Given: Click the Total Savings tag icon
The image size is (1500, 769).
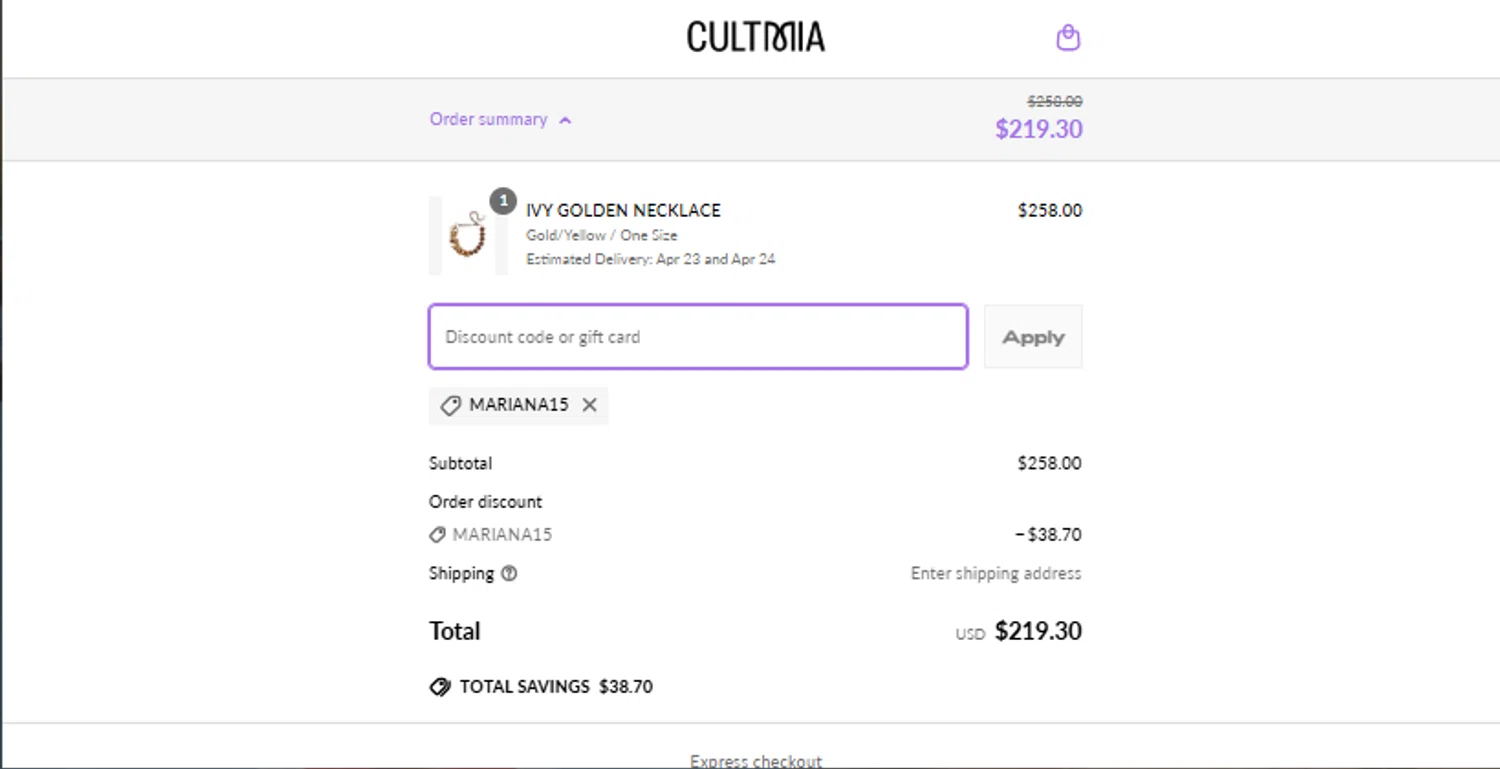Looking at the screenshot, I should [440, 687].
